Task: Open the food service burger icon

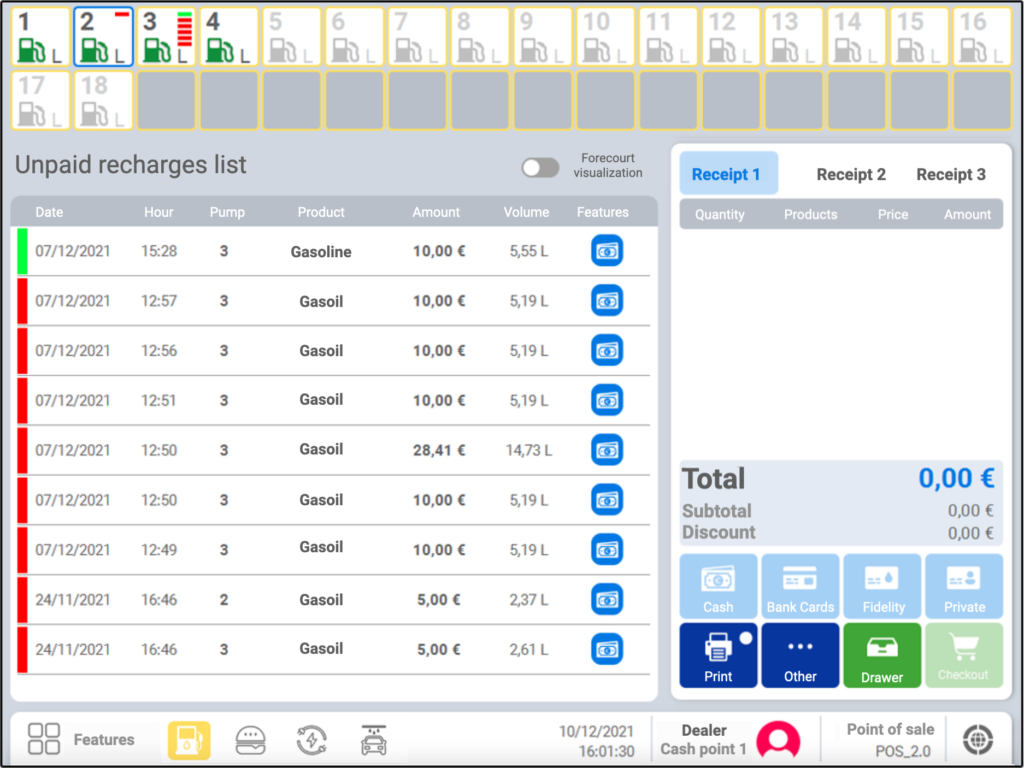Action: 251,739
